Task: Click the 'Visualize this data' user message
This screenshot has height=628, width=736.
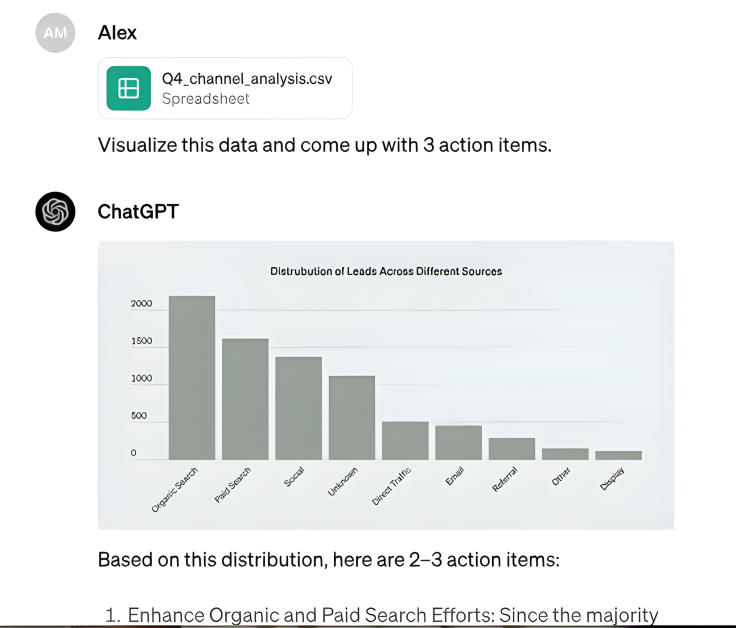Action: tap(324, 145)
